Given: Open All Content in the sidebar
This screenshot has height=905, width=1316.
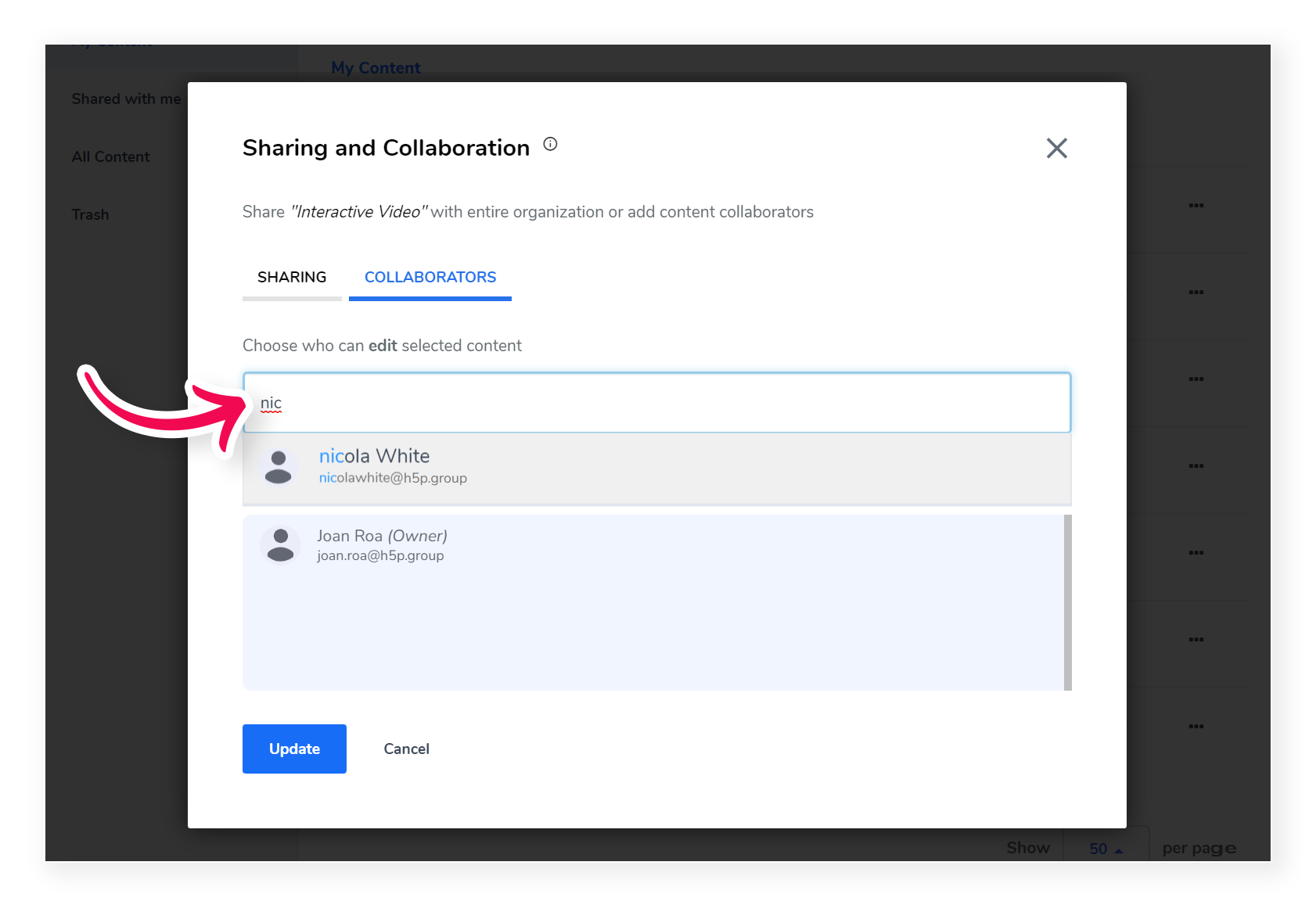Looking at the screenshot, I should [110, 156].
